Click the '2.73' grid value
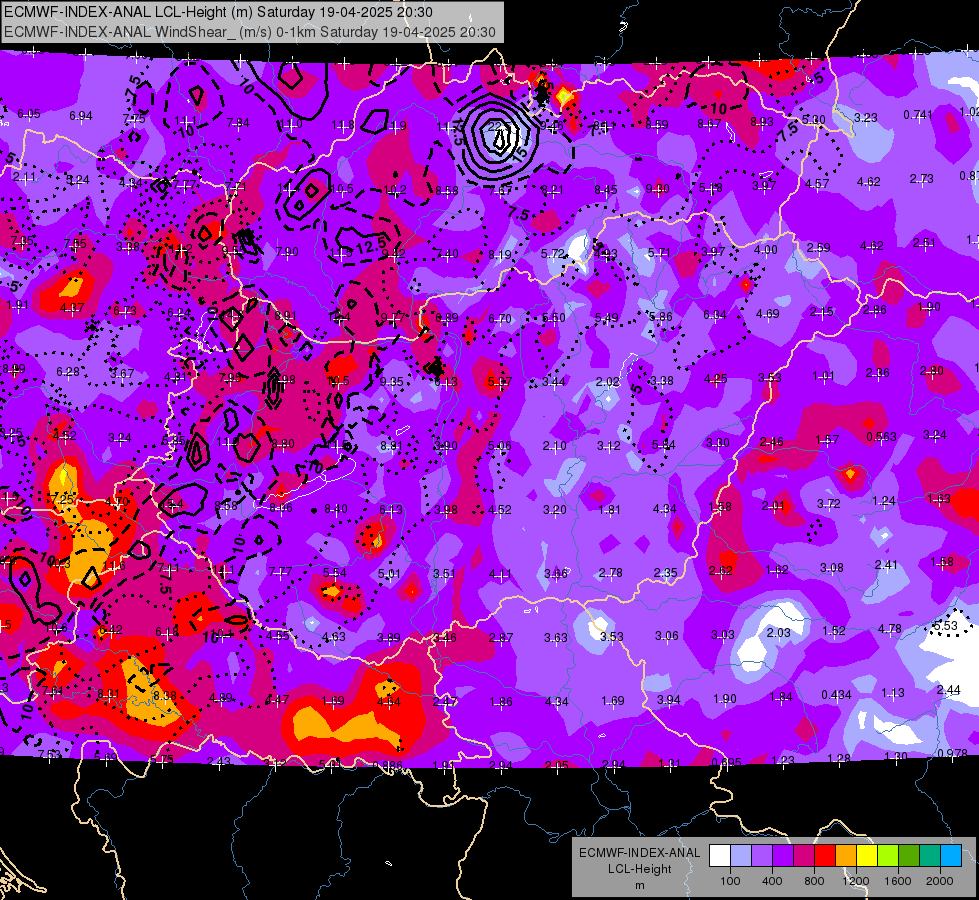 click(x=922, y=179)
